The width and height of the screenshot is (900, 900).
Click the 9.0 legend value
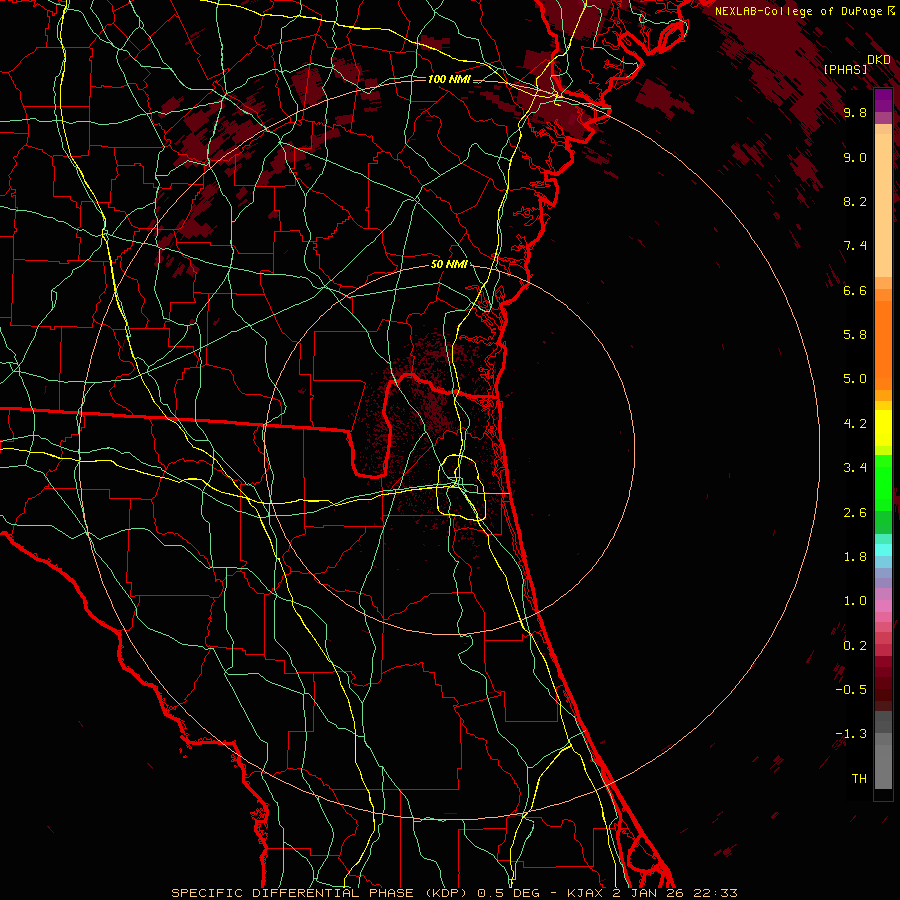click(855, 157)
